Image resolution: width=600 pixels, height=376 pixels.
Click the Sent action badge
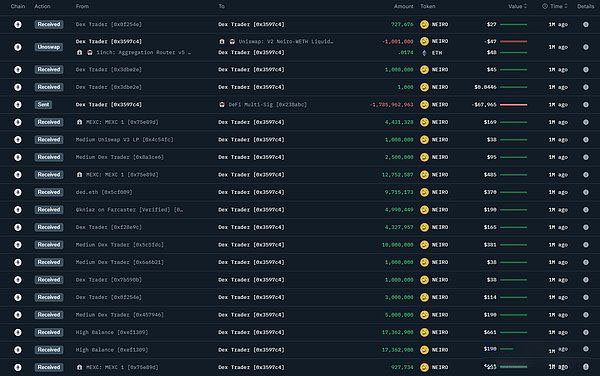43,104
